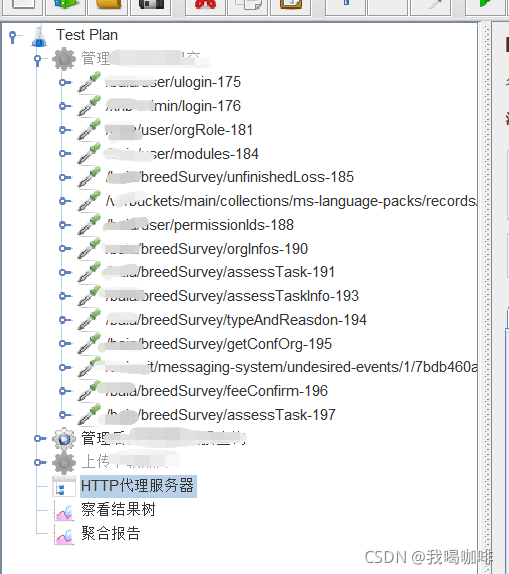Select the ulogin-175 request label
The image size is (509, 574).
pos(173,82)
